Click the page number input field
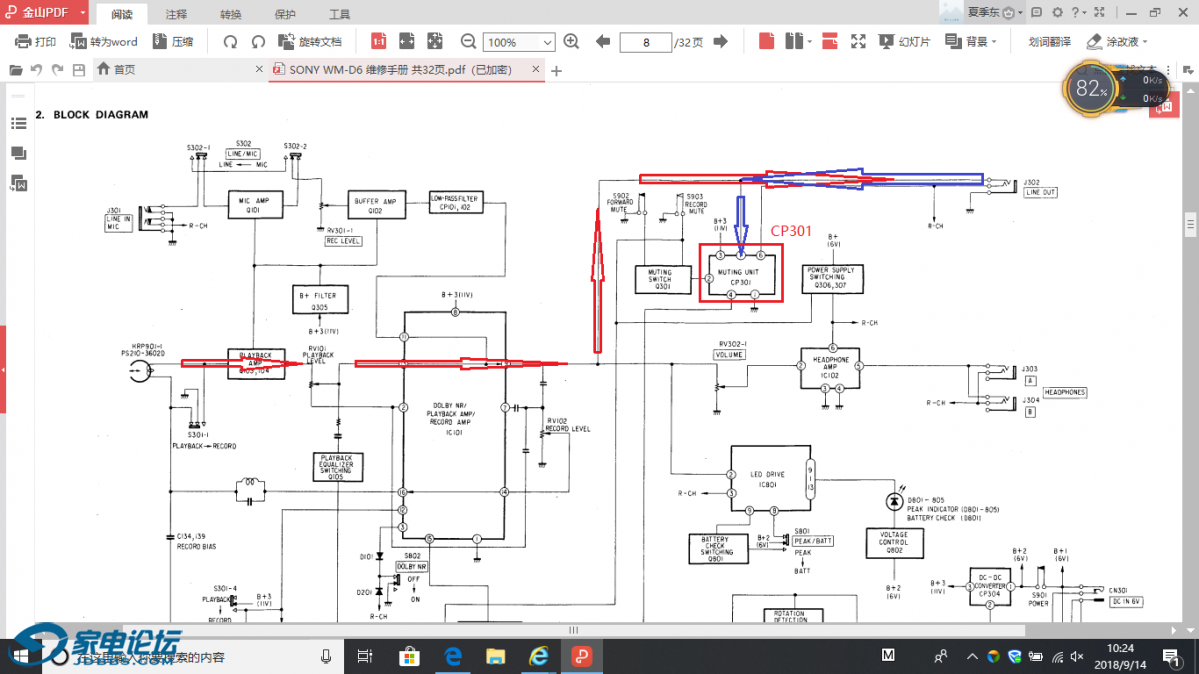 (x=645, y=42)
